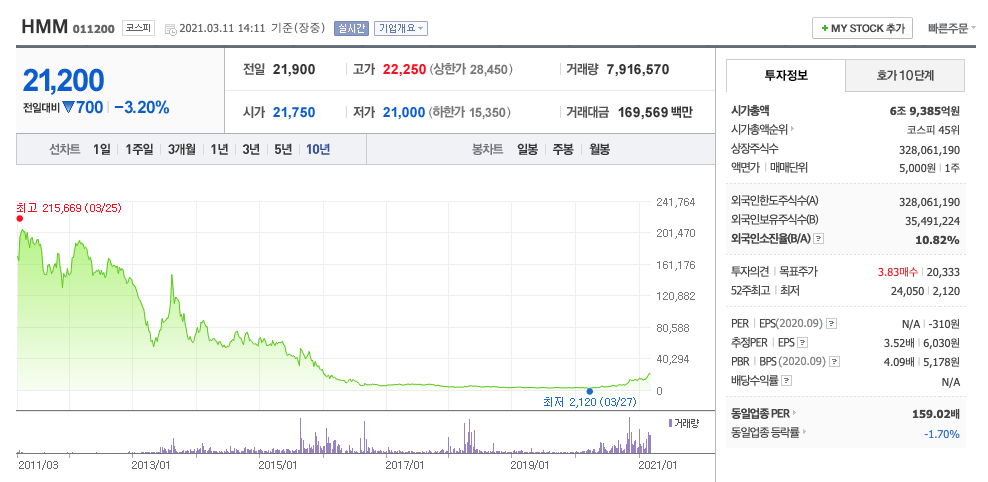The image size is (988, 482).
Task: Click the 10.82% foreign ownership ratio
Action: [x=939, y=239]
